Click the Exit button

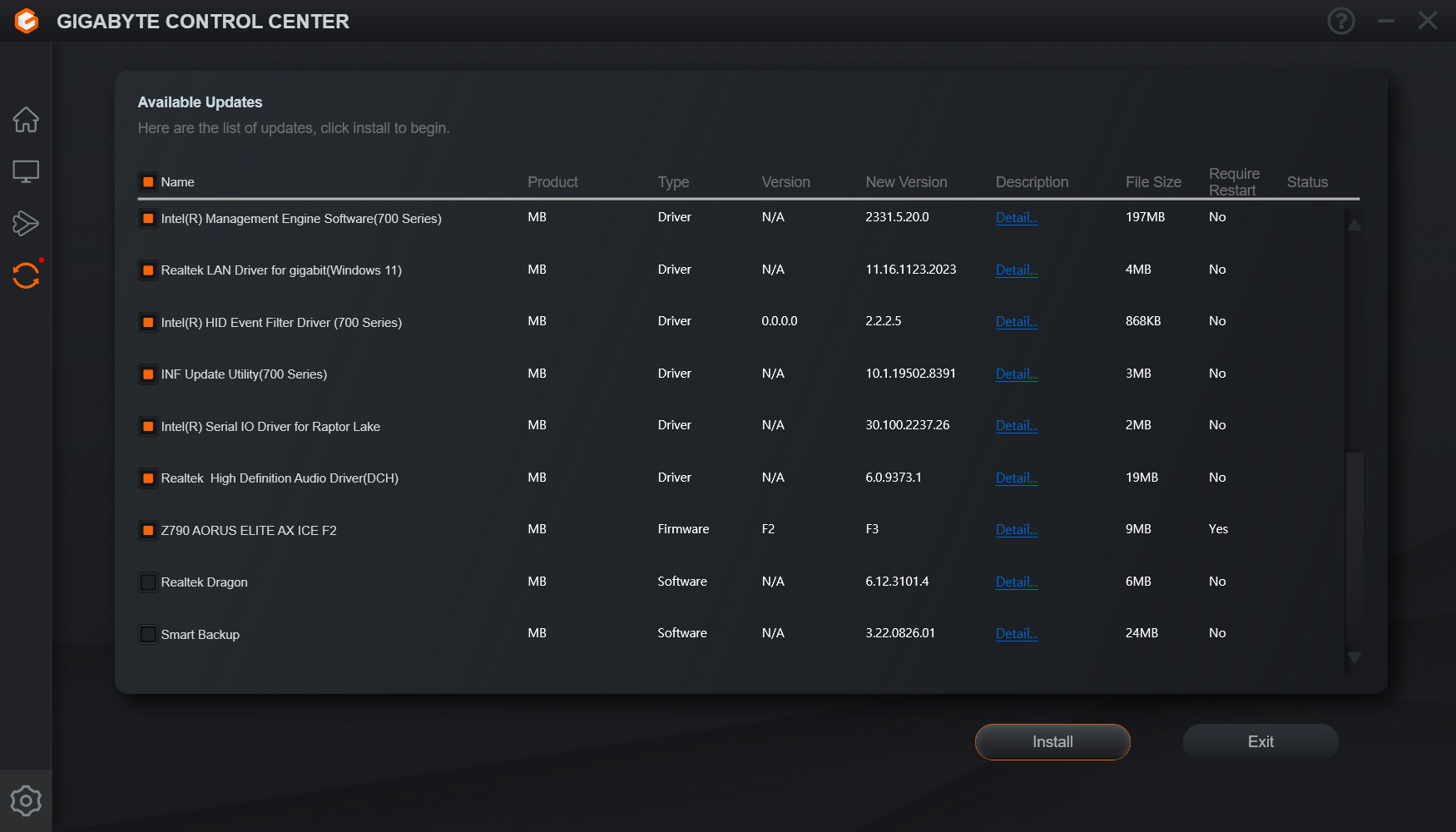pyautogui.click(x=1260, y=742)
